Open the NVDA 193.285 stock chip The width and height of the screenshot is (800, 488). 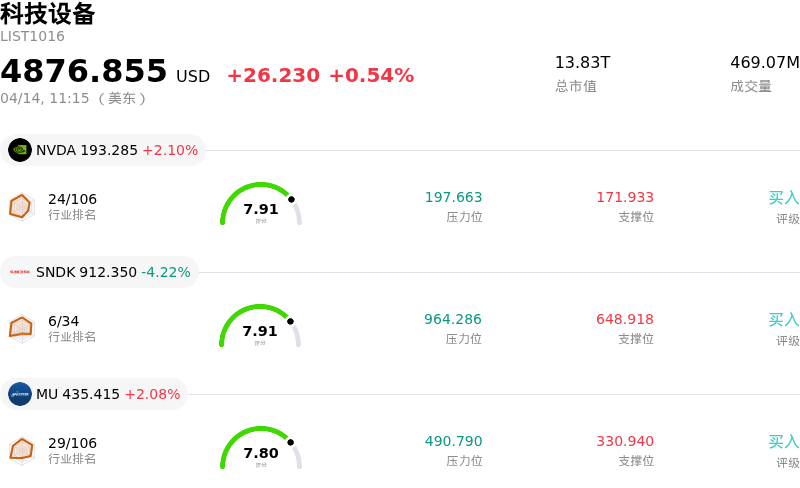pyautogui.click(x=104, y=150)
